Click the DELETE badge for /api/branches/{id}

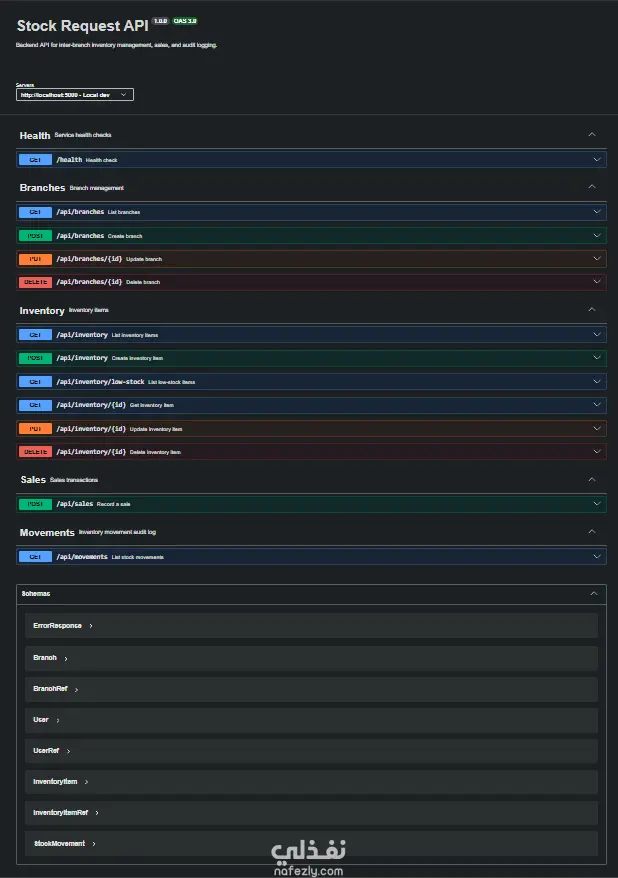click(x=35, y=282)
